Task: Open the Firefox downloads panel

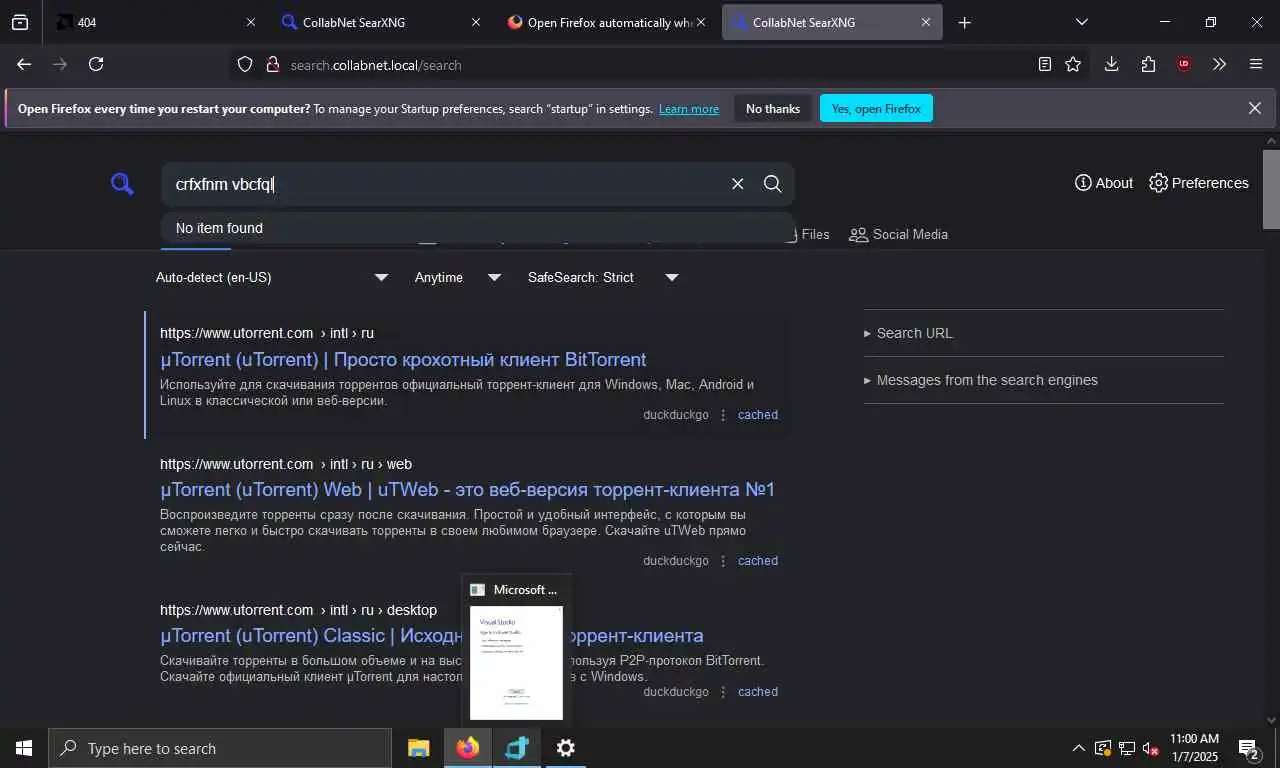Action: tap(1111, 64)
